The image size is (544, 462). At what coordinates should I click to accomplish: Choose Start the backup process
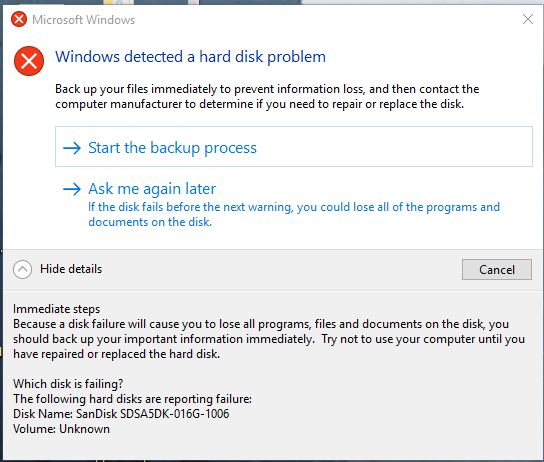point(294,147)
